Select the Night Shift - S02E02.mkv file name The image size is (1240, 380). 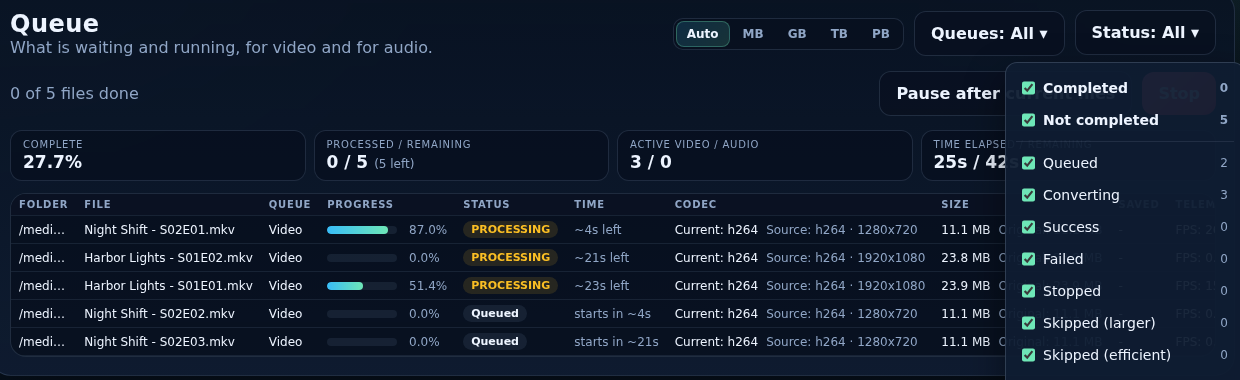click(160, 314)
